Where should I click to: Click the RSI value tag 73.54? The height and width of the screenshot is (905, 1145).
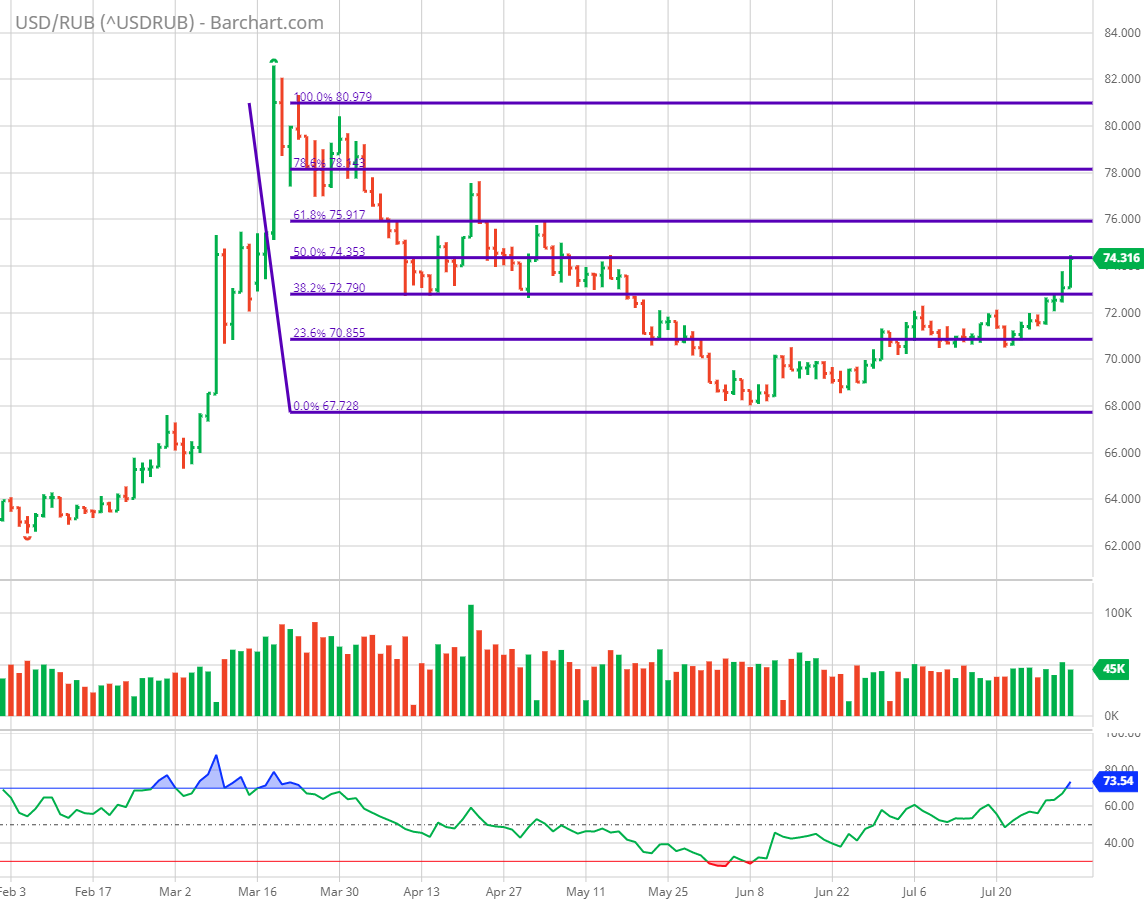pyautogui.click(x=1115, y=781)
